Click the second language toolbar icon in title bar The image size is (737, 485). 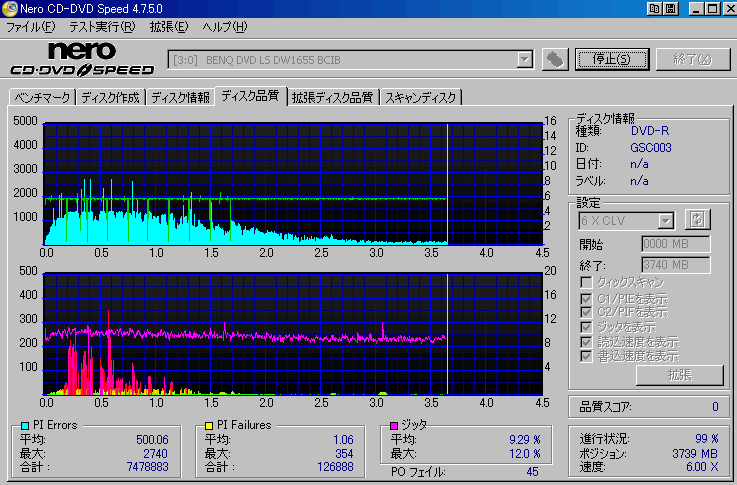[671, 8]
